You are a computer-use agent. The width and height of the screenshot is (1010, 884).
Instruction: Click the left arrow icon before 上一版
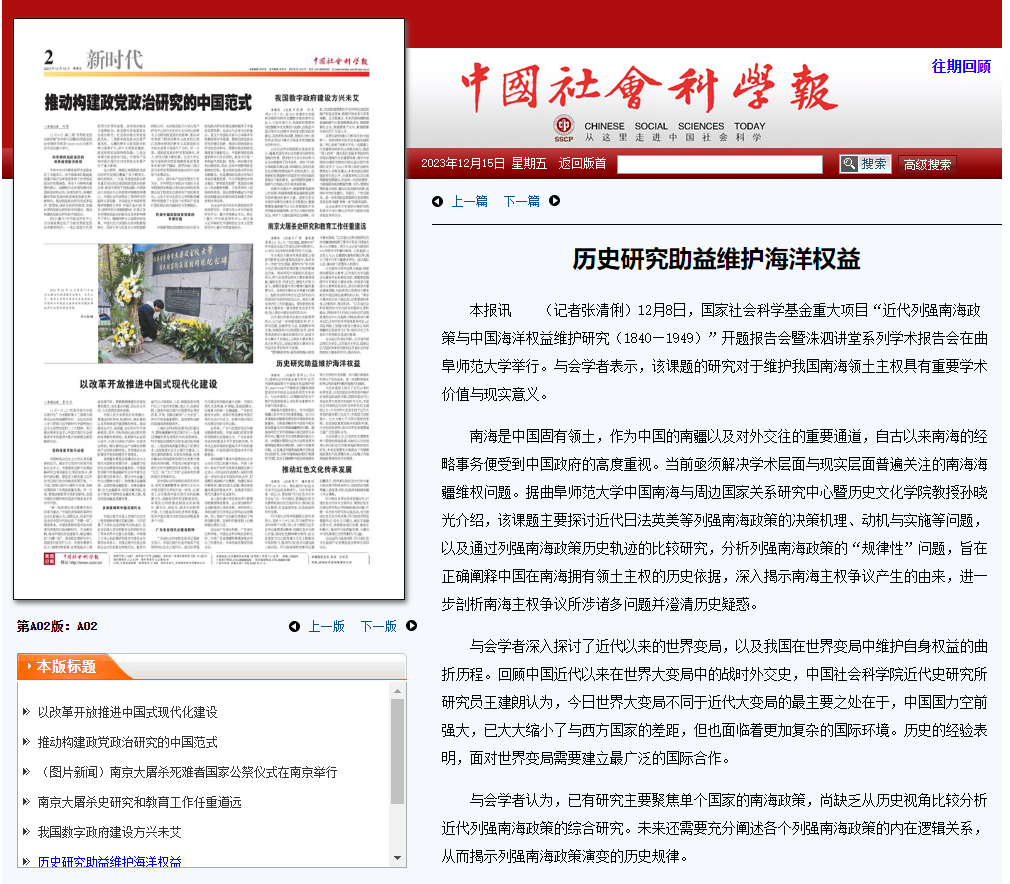(294, 626)
